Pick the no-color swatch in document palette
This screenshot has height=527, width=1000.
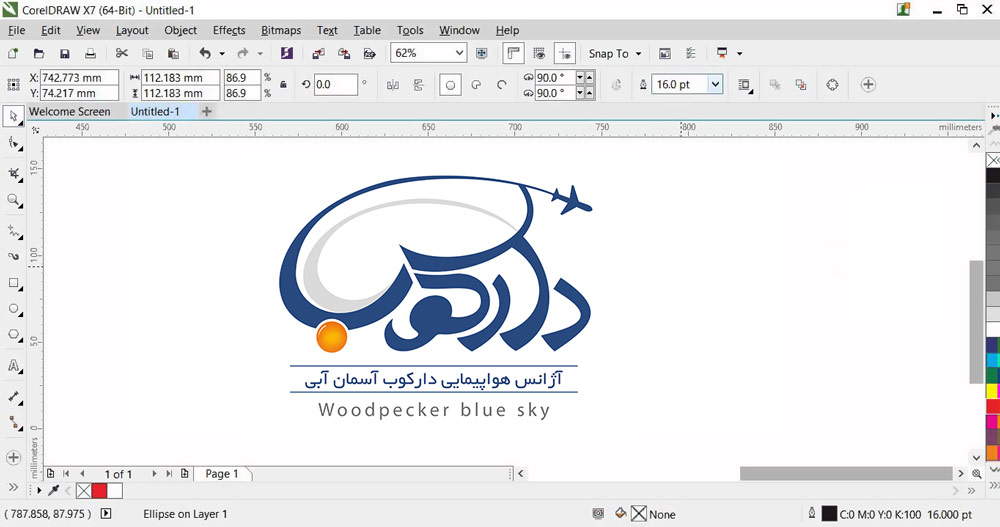tap(84, 491)
